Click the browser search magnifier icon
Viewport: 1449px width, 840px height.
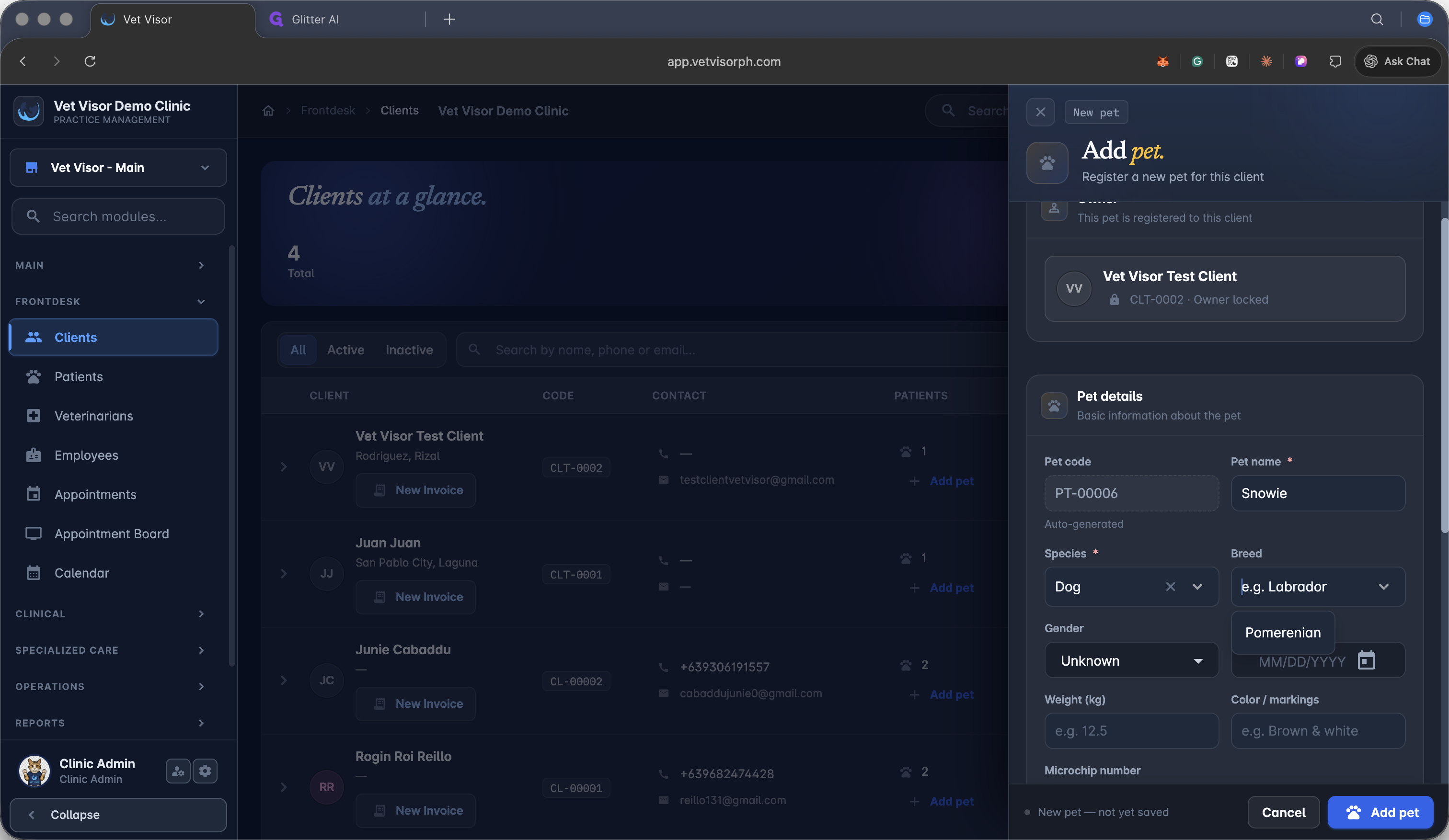click(x=1377, y=20)
